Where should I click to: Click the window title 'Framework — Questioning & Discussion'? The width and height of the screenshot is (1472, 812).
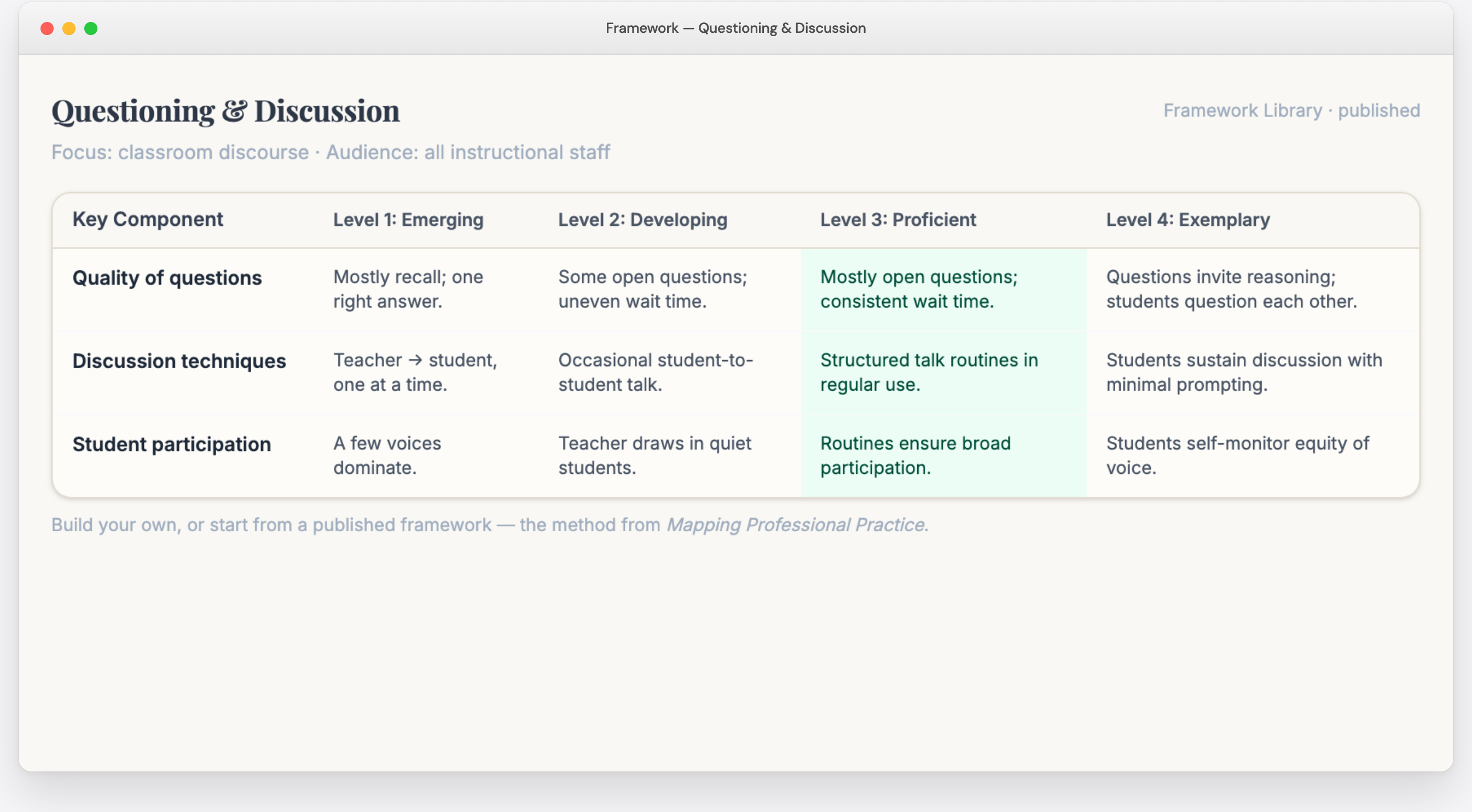[735, 28]
